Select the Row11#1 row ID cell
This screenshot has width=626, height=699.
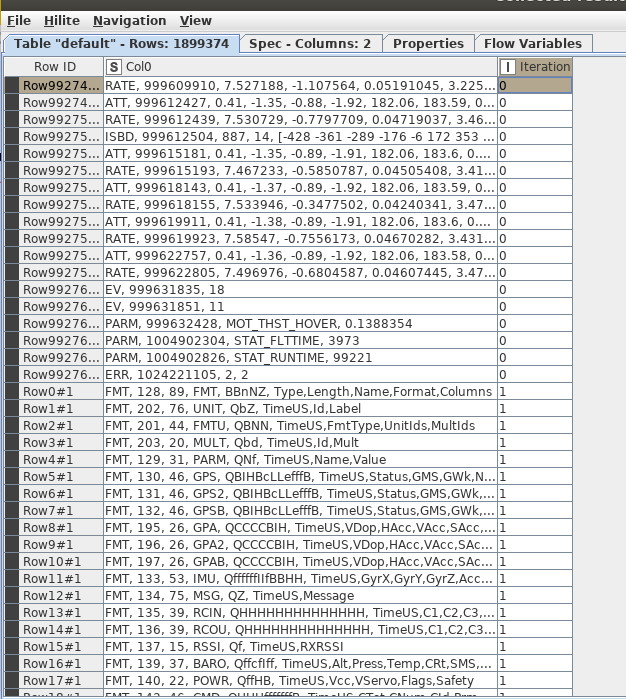coord(61,578)
